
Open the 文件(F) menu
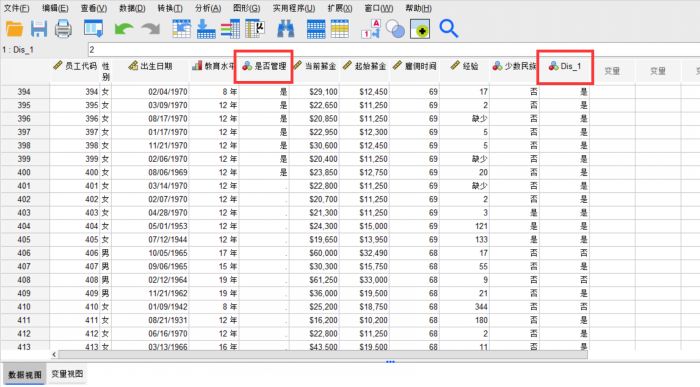coord(17,8)
